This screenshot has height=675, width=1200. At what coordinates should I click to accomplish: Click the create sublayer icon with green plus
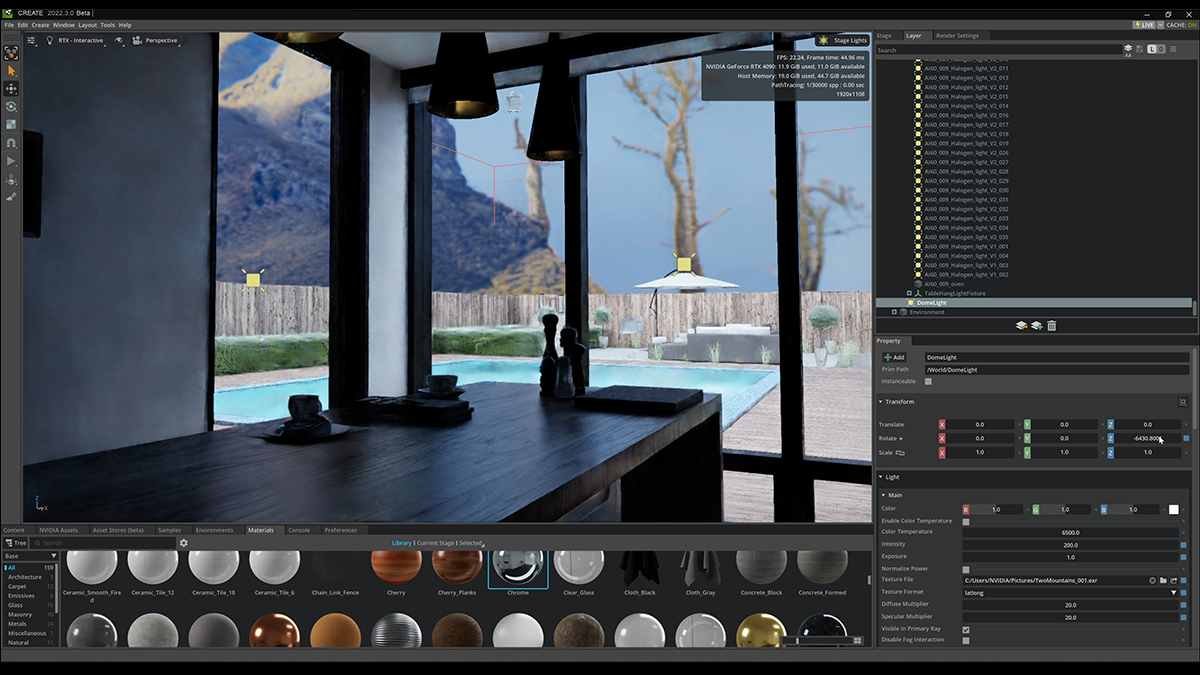pyautogui.click(x=1037, y=324)
